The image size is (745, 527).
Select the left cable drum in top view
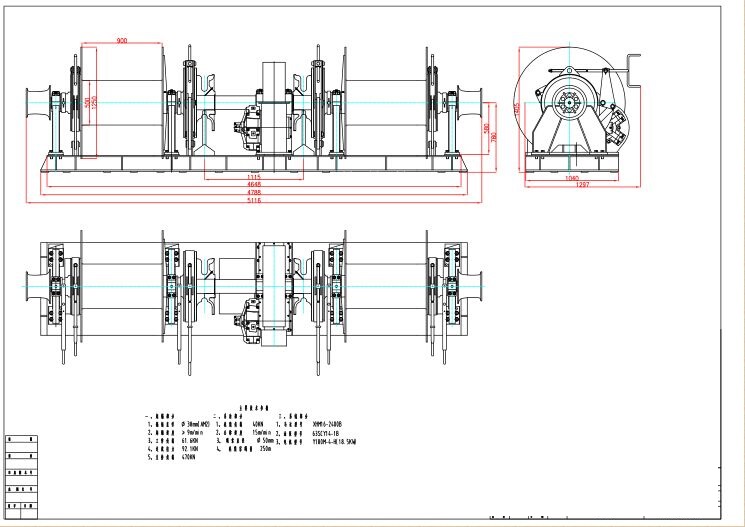(x=120, y=290)
